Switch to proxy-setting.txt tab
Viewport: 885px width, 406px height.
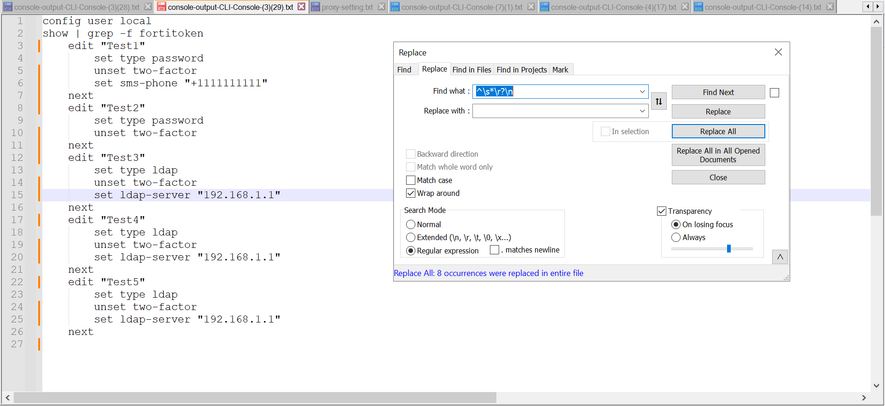(347, 7)
